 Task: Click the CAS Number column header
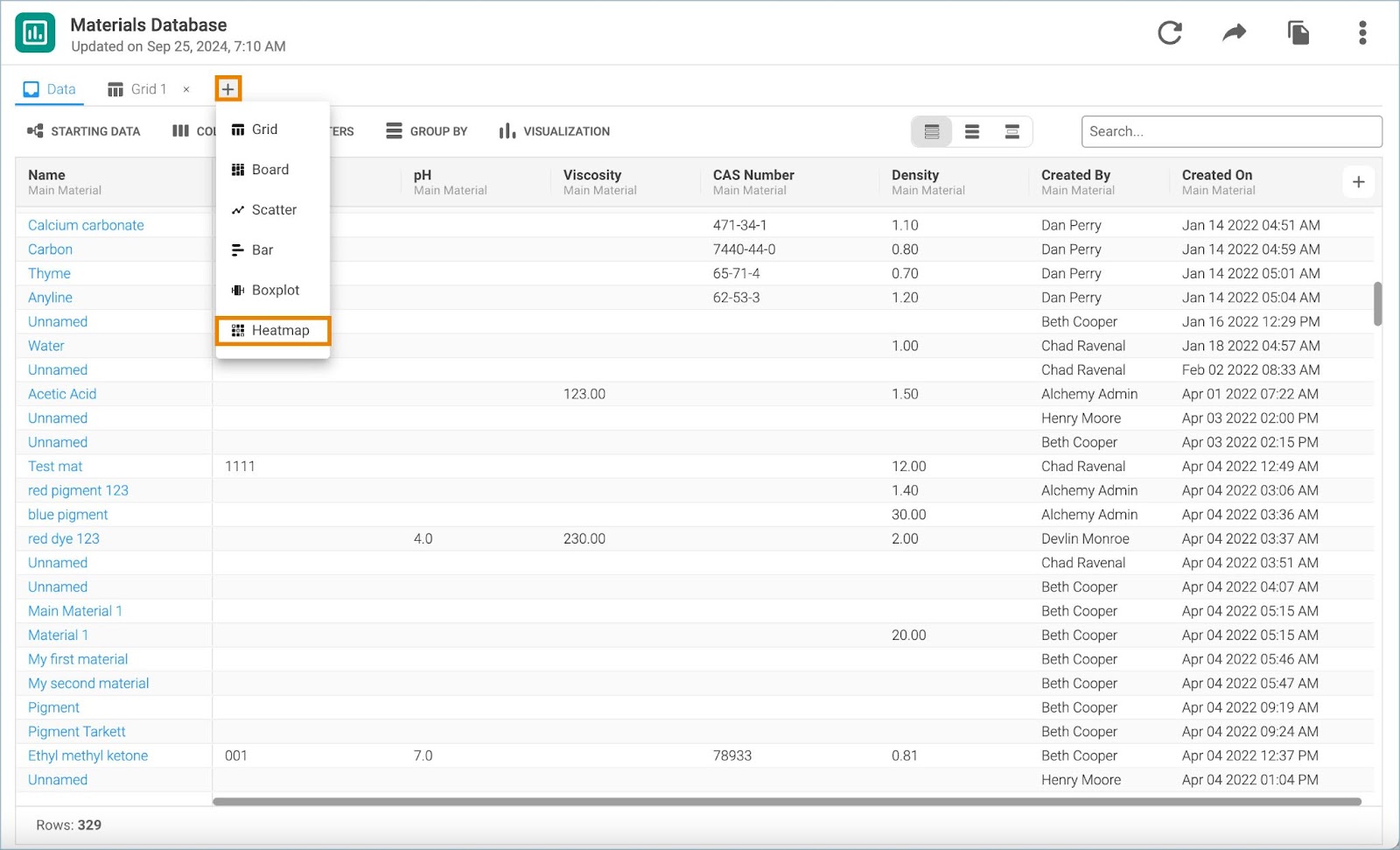[x=753, y=175]
